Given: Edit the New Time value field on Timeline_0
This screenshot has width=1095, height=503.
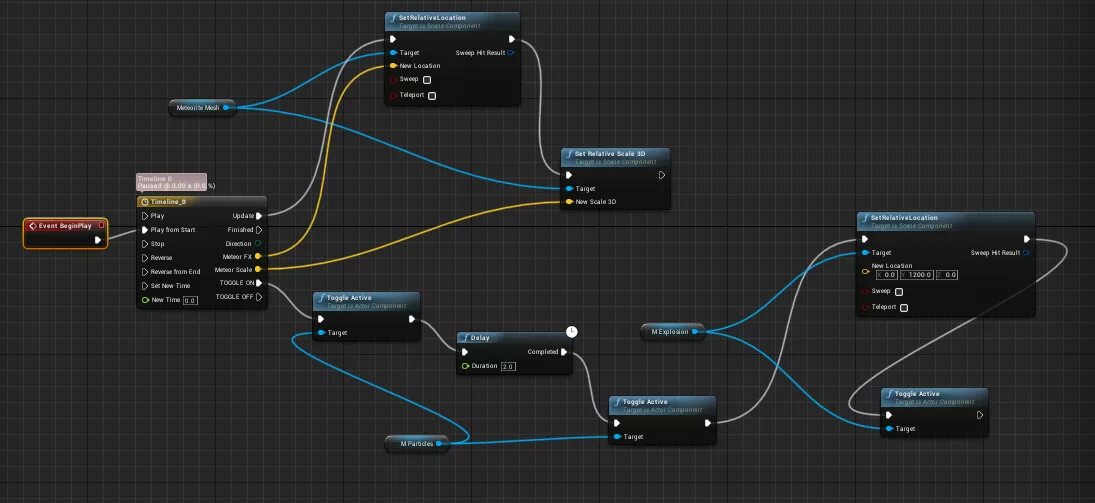Looking at the screenshot, I should tap(190, 300).
